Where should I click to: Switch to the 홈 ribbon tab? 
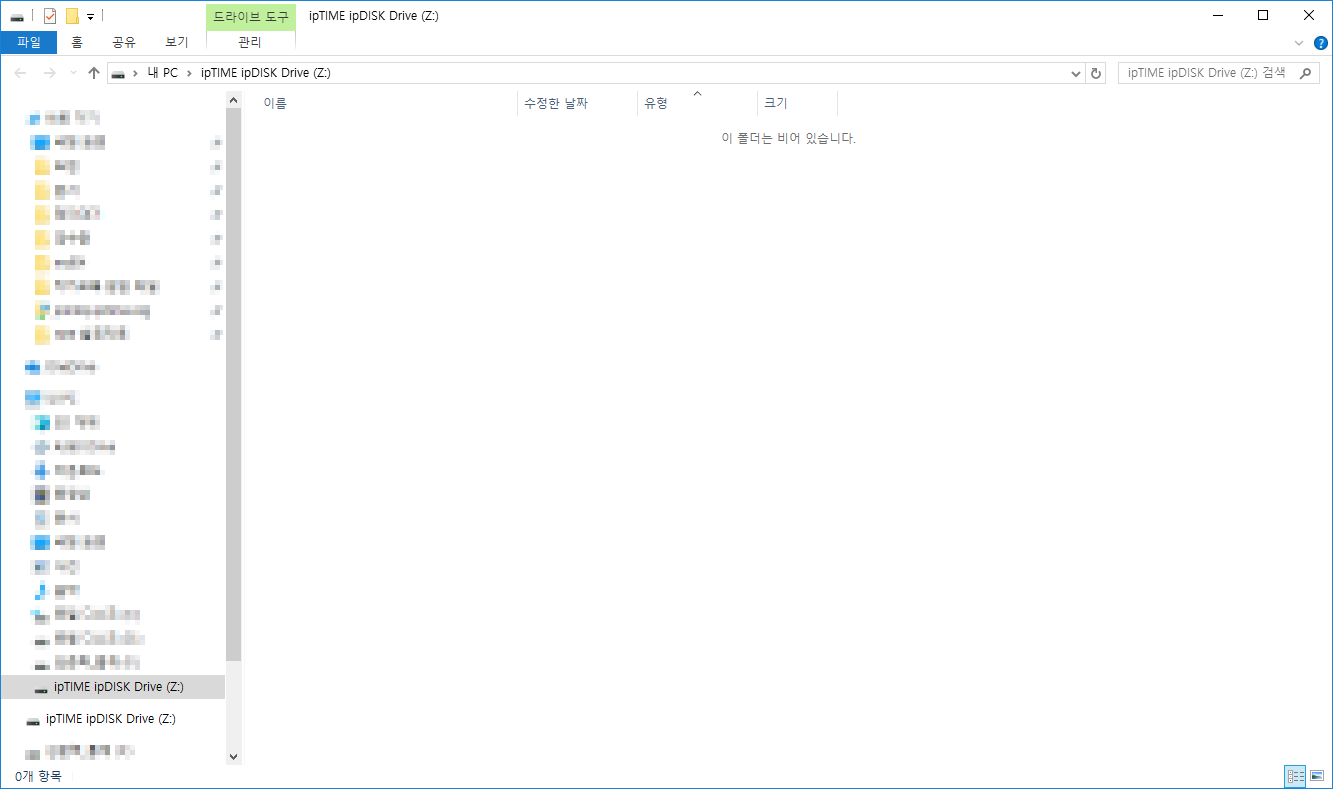77,42
